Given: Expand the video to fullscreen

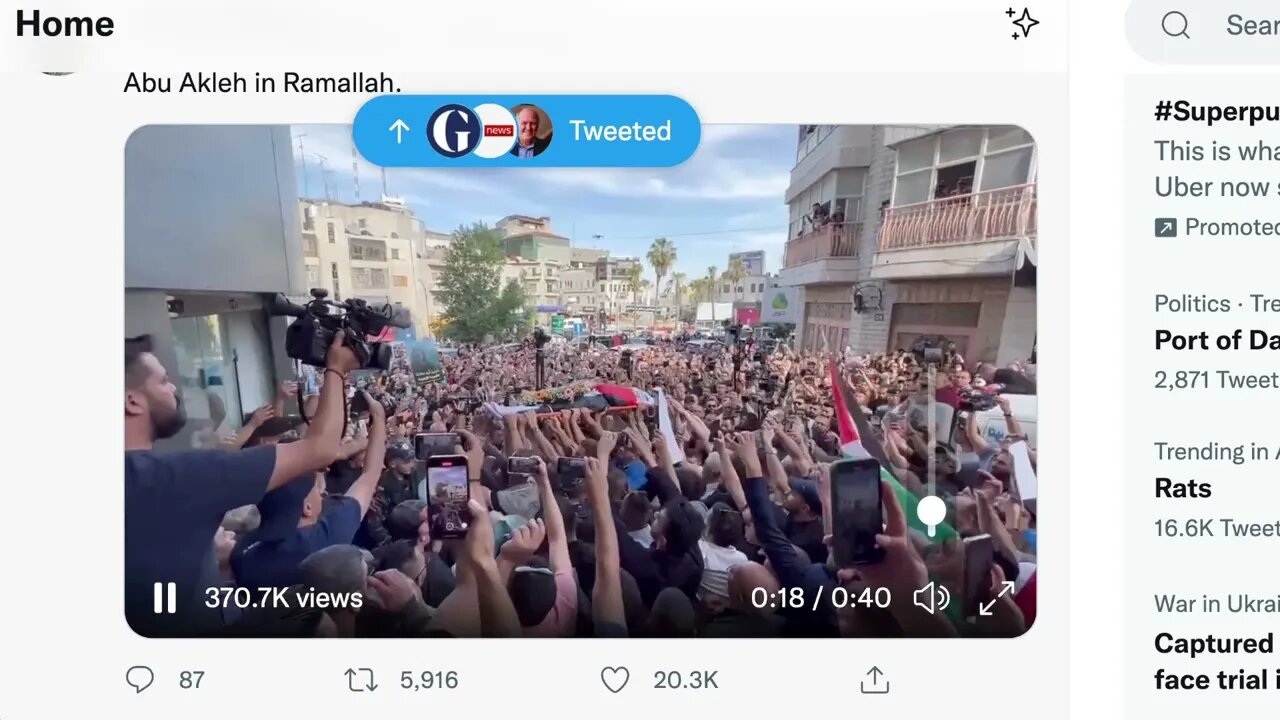Looking at the screenshot, I should (x=996, y=598).
